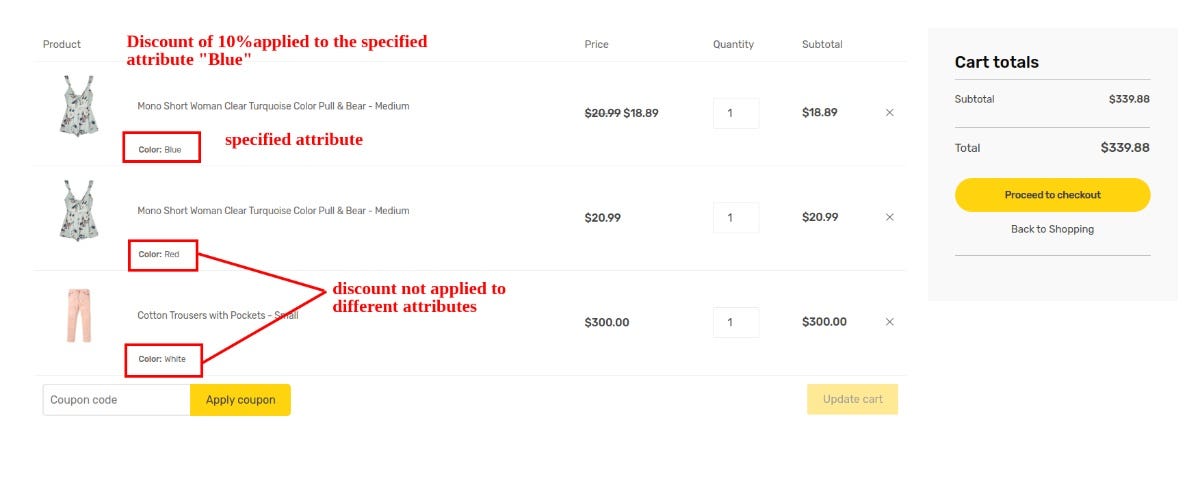Open the Red romper product thumbnail
Viewport: 1200px width, 478px height.
click(x=78, y=210)
